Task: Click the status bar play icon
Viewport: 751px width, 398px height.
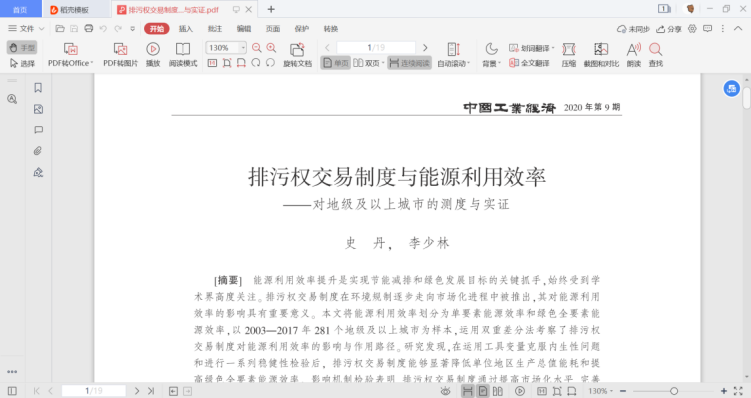Action: pyautogui.click(x=520, y=391)
